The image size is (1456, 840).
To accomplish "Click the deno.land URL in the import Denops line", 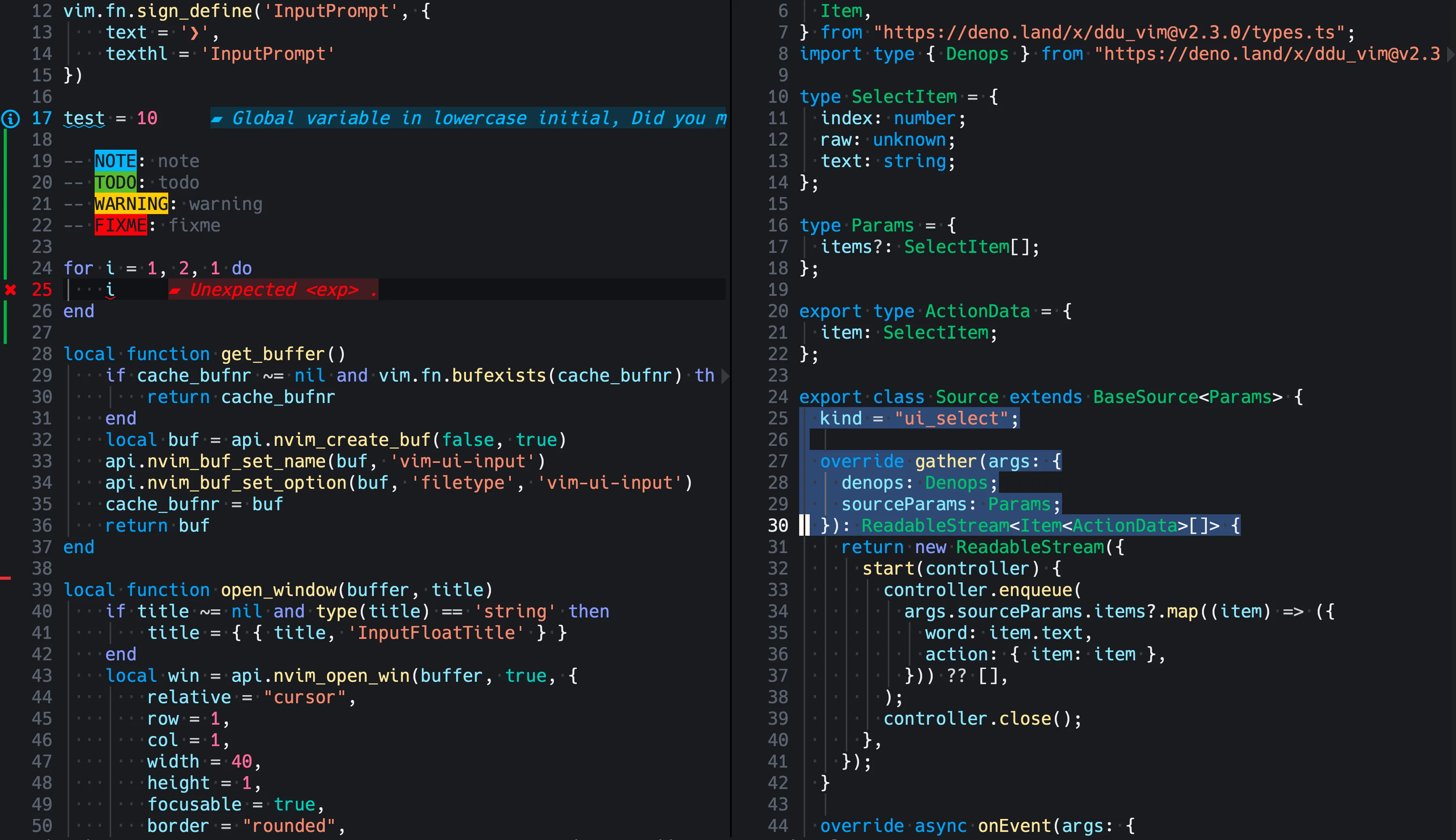I will 1269,54.
